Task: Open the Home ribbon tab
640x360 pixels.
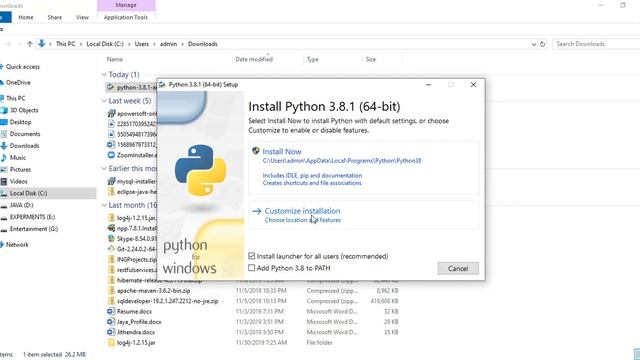Action: click(26, 18)
